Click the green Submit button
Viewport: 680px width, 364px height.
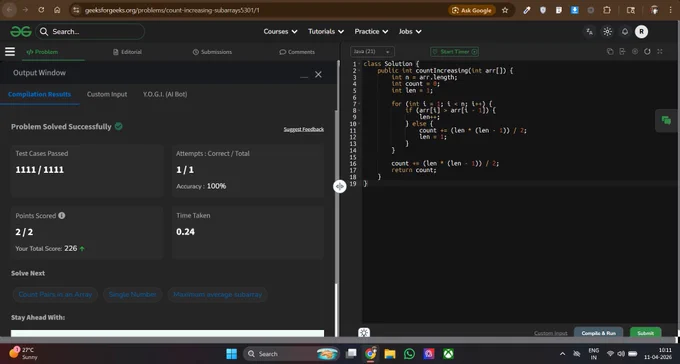[645, 333]
